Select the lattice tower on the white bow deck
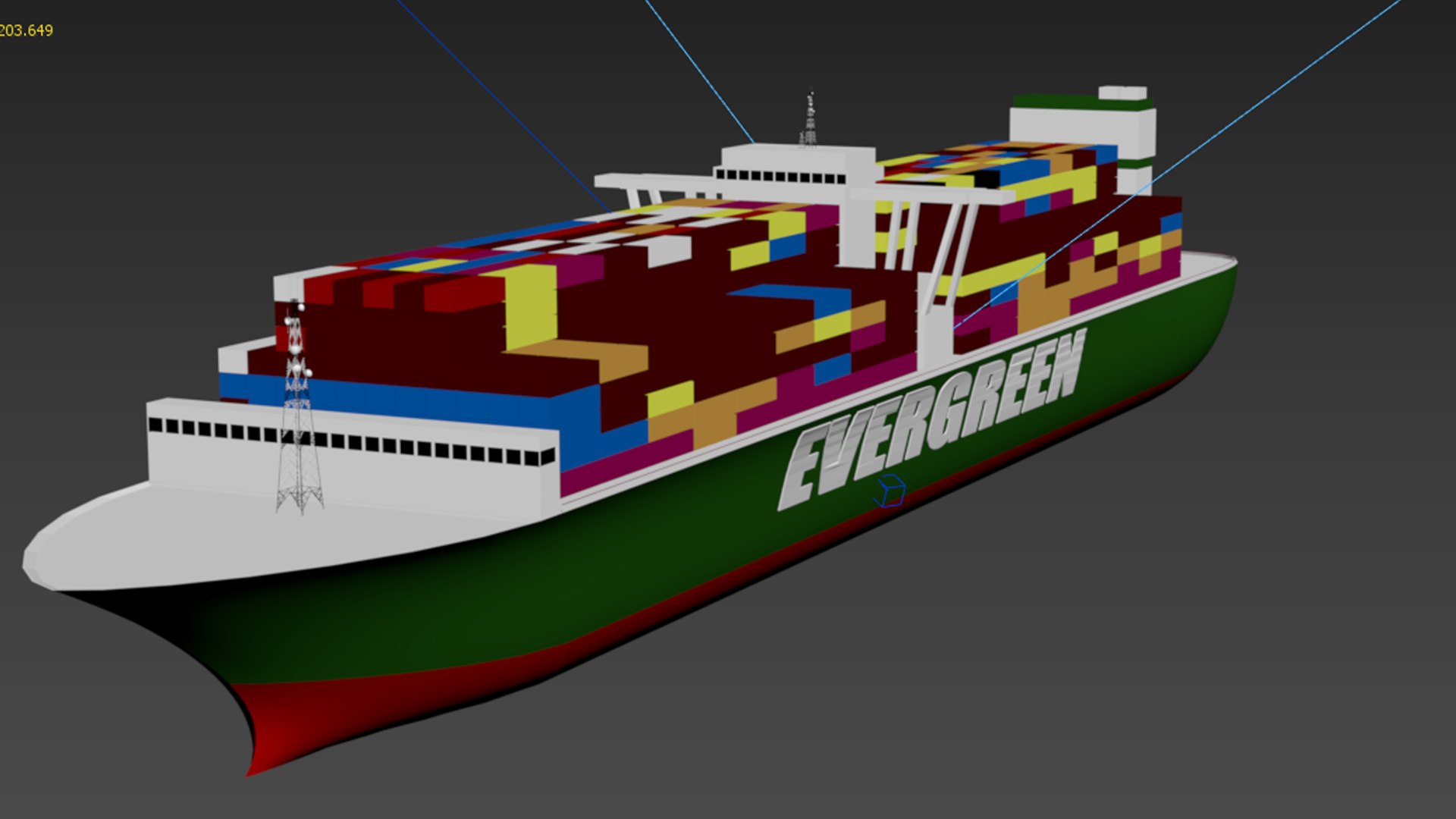Viewport: 1456px width, 819px height. 299,408
